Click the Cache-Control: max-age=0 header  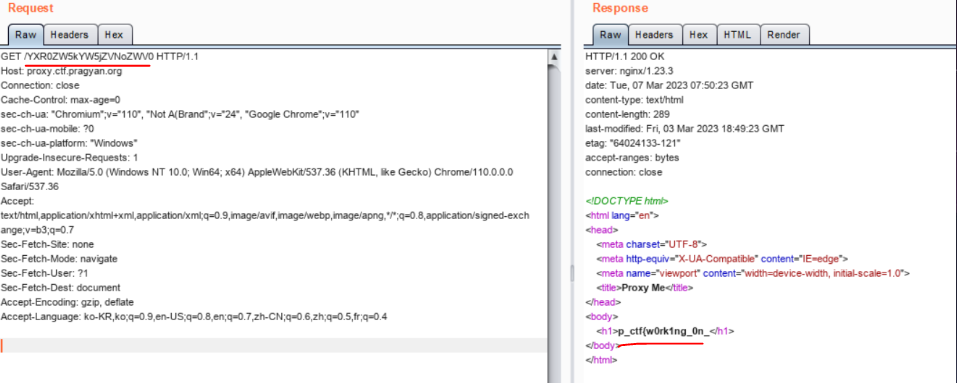pyautogui.click(x=60, y=99)
